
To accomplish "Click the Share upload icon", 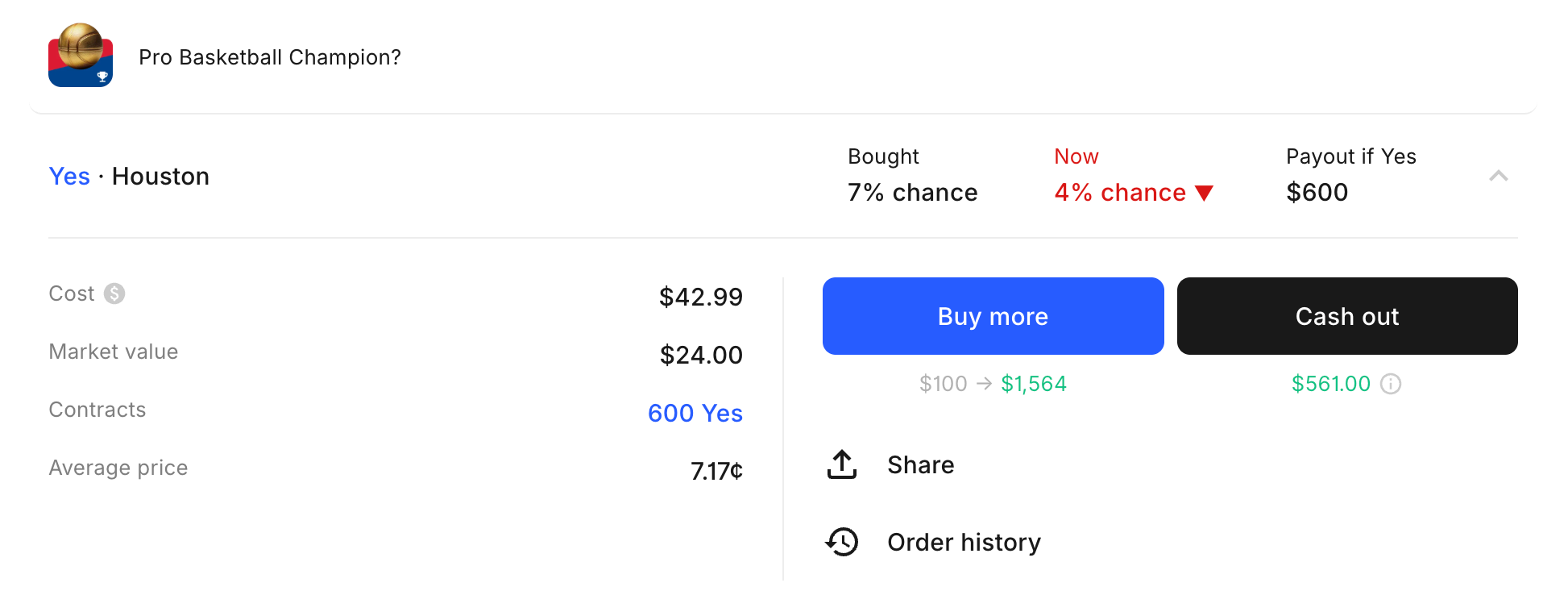I will point(842,464).
